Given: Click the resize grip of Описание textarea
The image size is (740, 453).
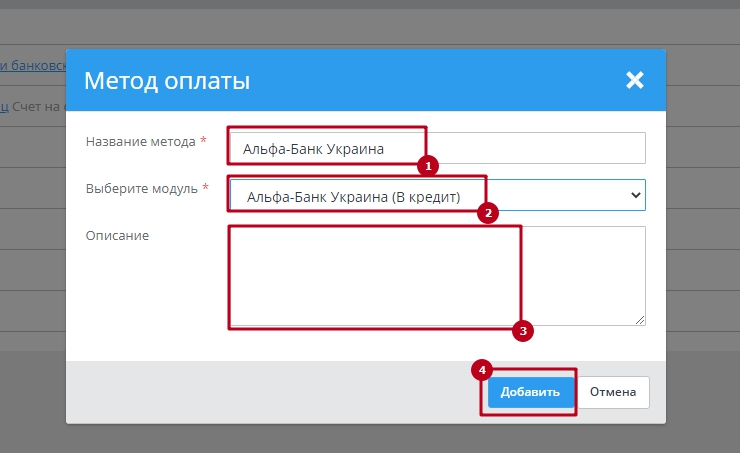Looking at the screenshot, I should 639,319.
